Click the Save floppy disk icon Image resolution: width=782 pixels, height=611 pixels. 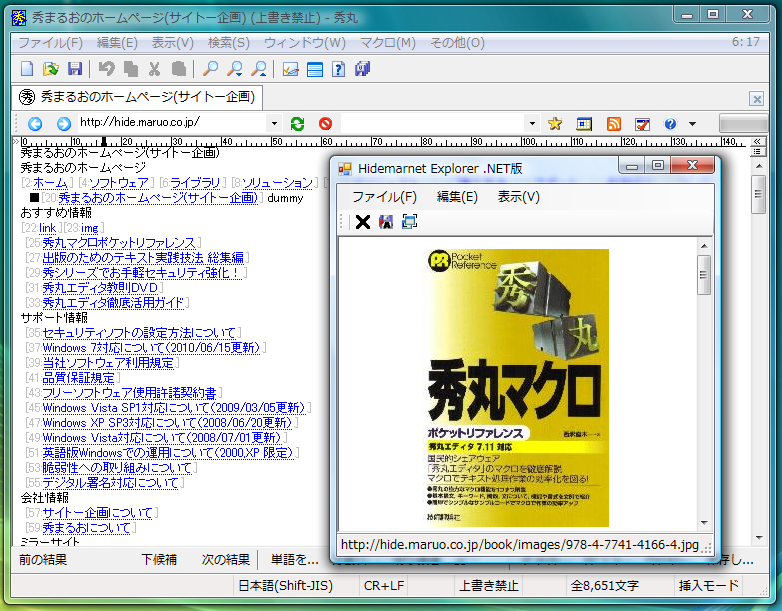pyautogui.click(x=75, y=69)
